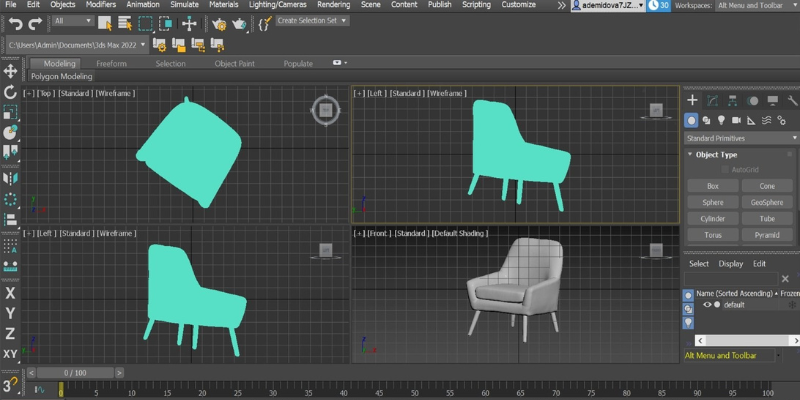Toggle the AutoGrid checkbox
Screen dimensions: 800x400
tap(725, 170)
